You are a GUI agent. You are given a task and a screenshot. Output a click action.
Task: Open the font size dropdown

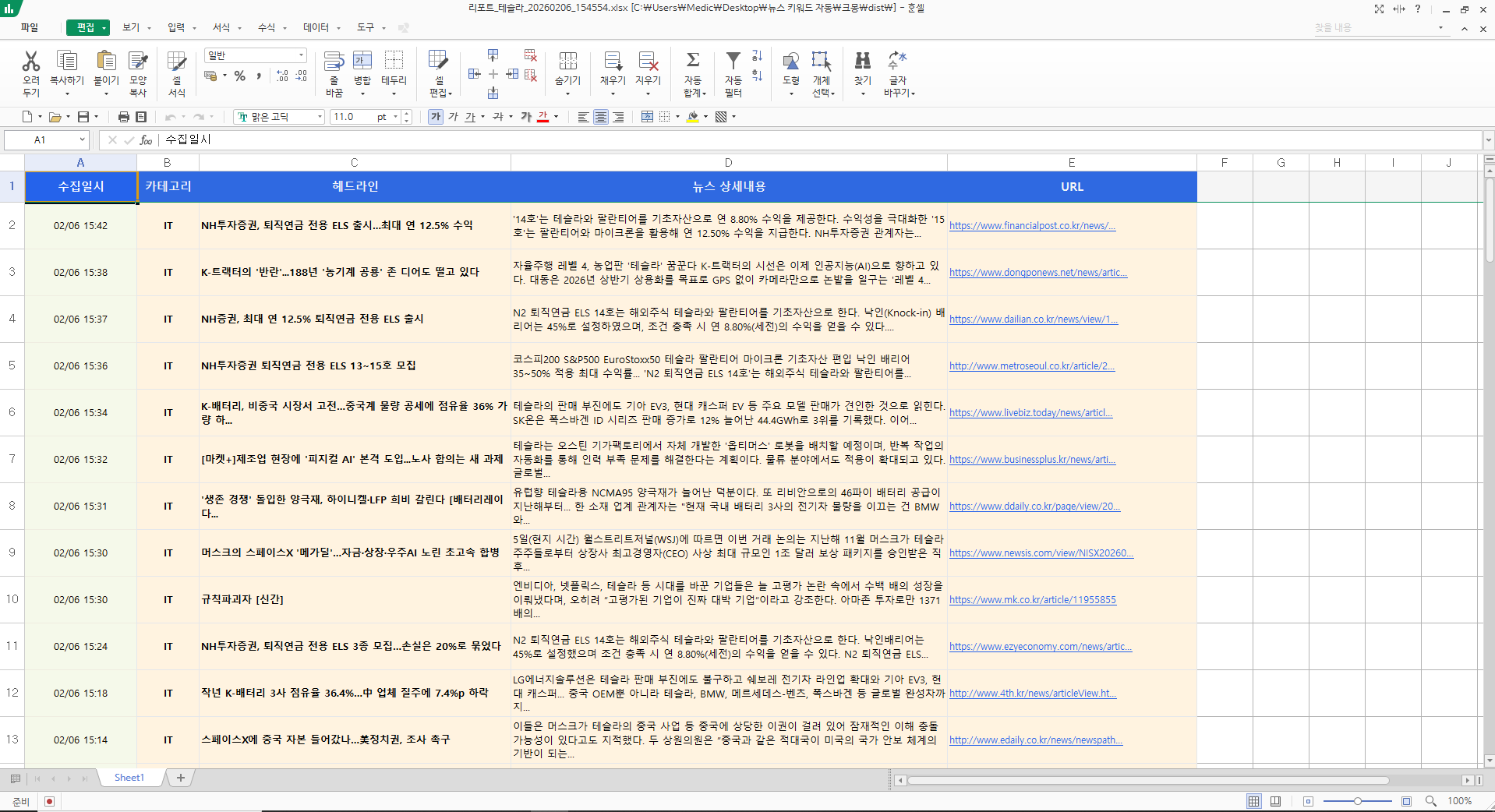tap(395, 117)
